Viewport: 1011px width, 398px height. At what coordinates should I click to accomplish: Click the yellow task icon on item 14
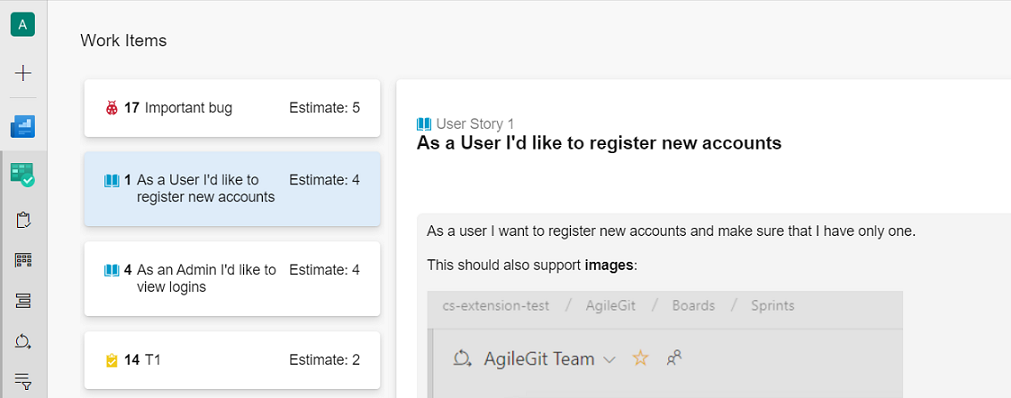(112, 361)
